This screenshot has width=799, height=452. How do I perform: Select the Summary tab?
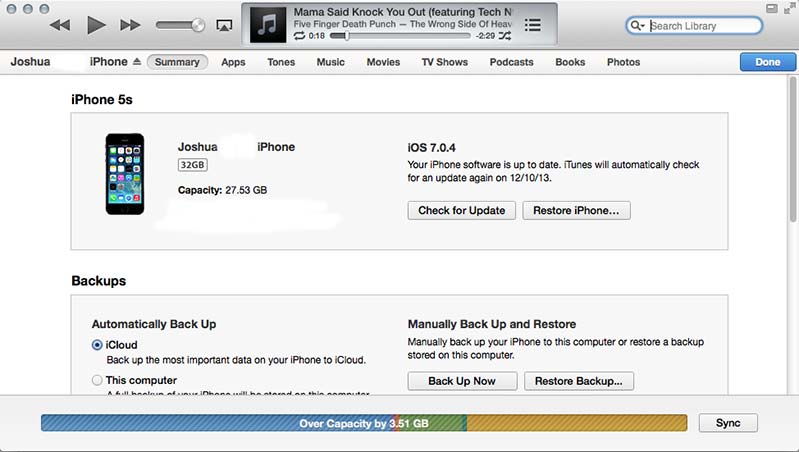coord(177,62)
